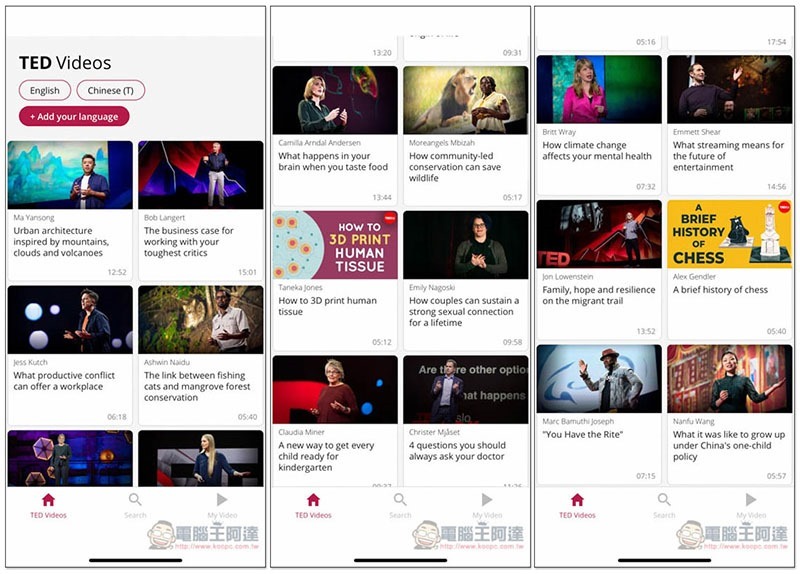Image resolution: width=800 pixels, height=574 pixels.
Task: Open My Video play icon in right screen
Action: point(751,499)
